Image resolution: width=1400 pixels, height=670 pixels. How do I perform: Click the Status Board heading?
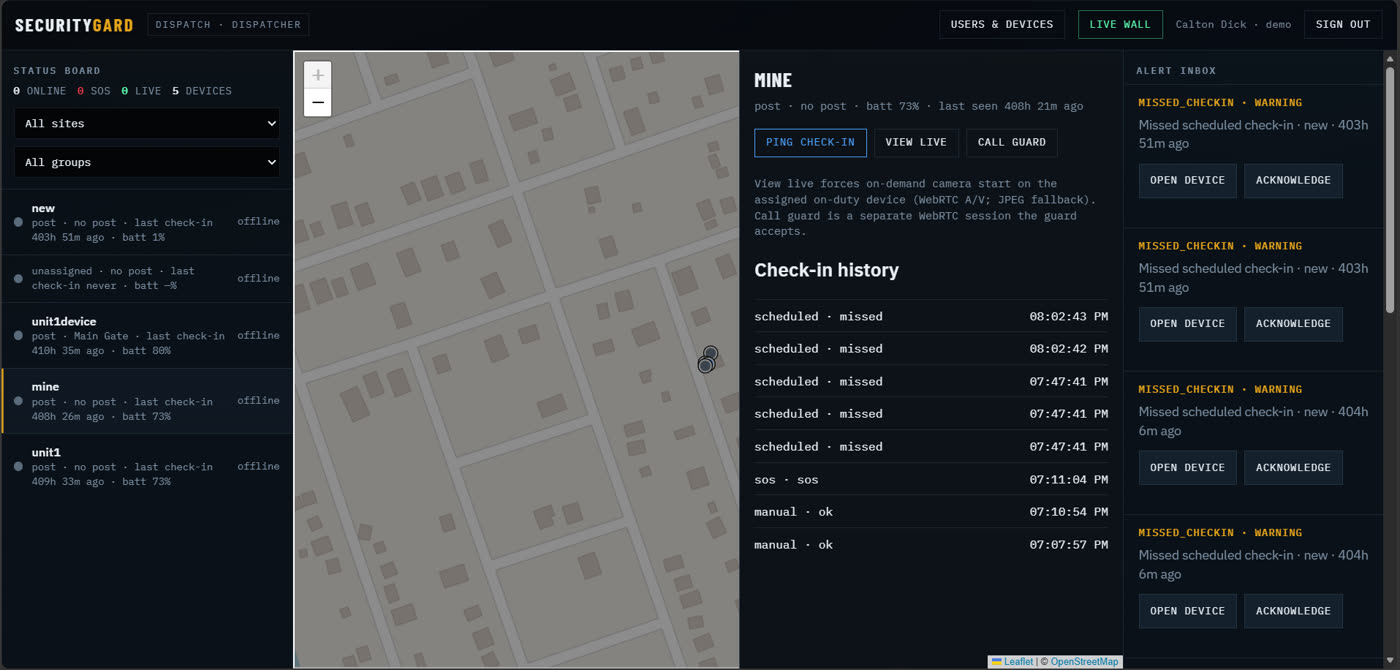57,71
